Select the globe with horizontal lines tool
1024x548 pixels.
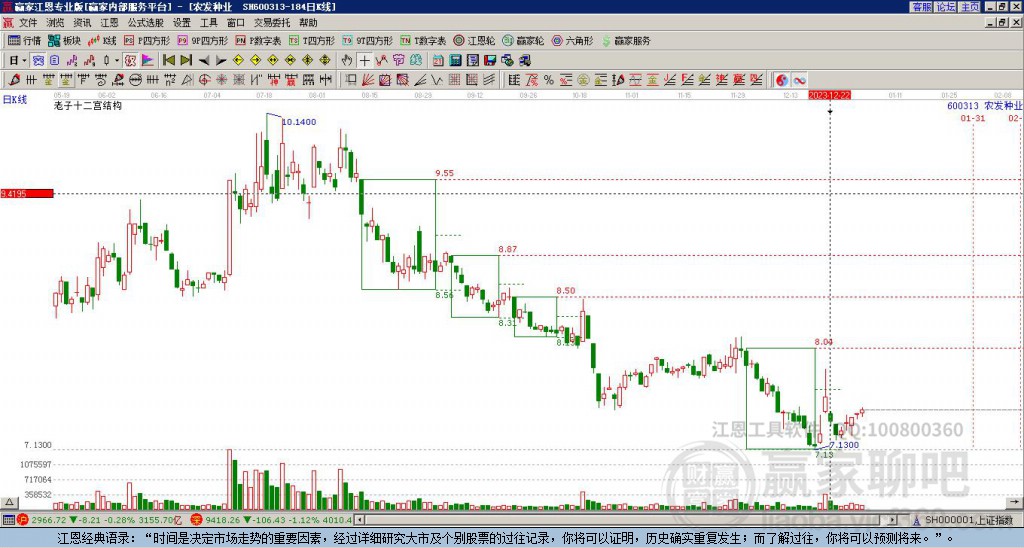[135, 80]
